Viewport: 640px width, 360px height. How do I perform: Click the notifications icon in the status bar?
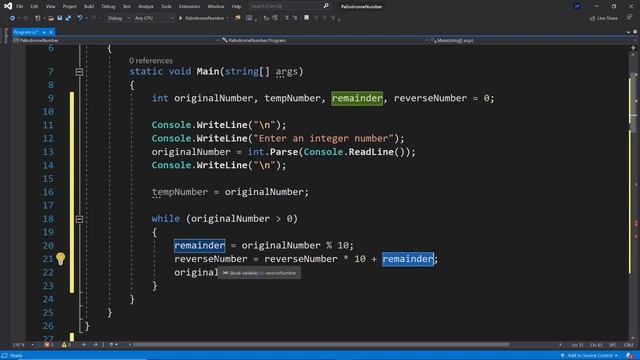[631, 356]
